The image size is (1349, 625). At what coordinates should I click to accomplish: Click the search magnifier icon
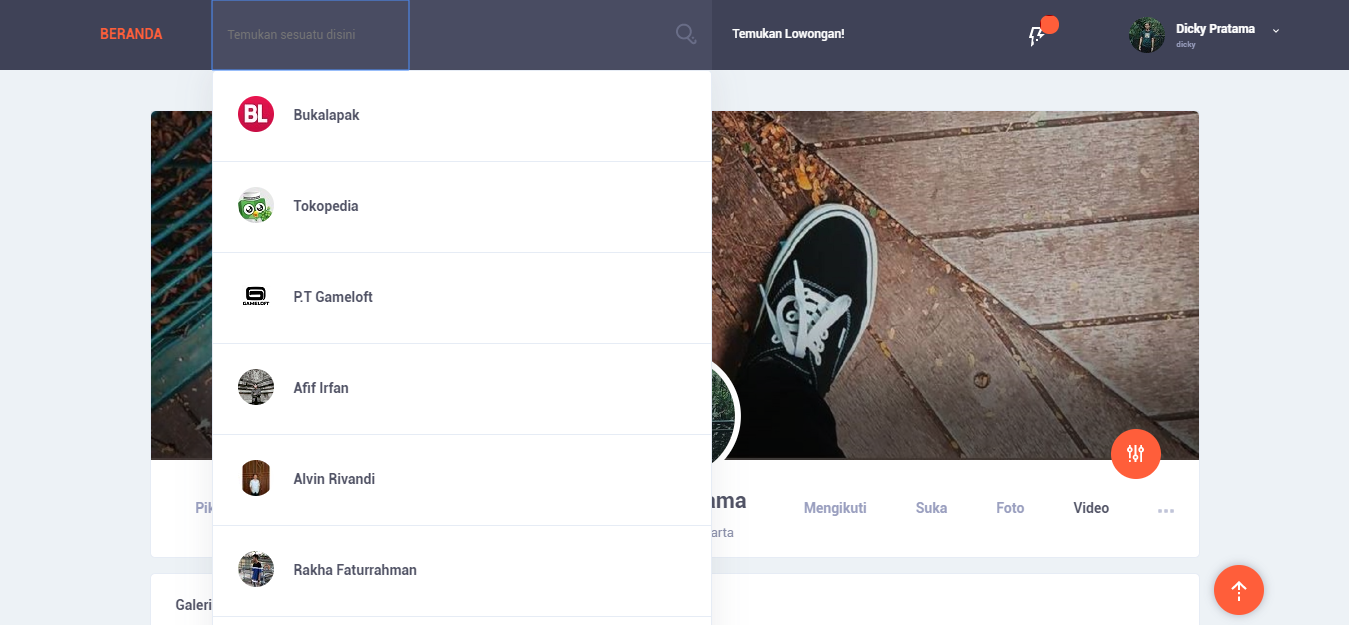pyautogui.click(x=685, y=34)
